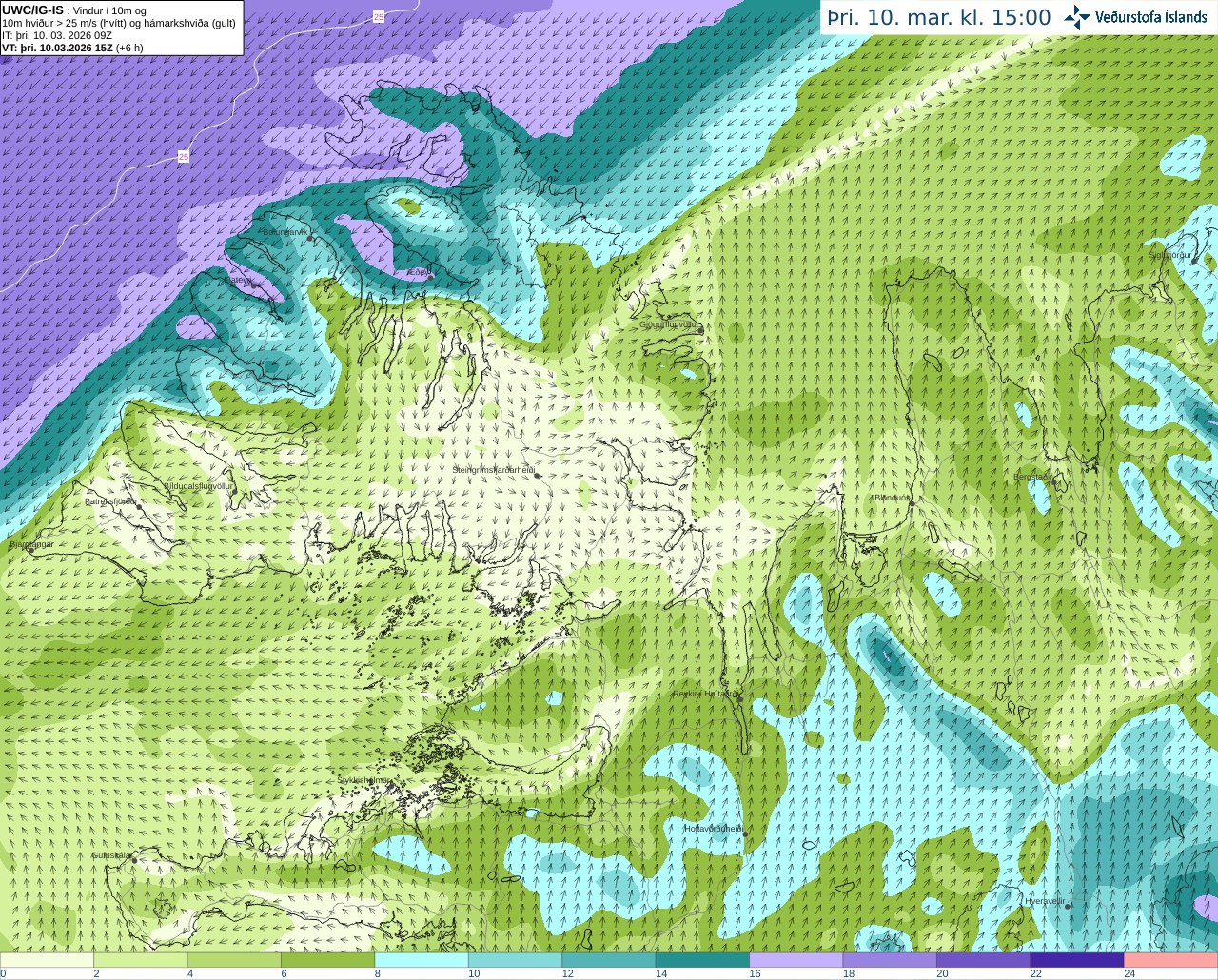Select the Stykkishólmur station label
1218x980 pixels.
(363, 780)
